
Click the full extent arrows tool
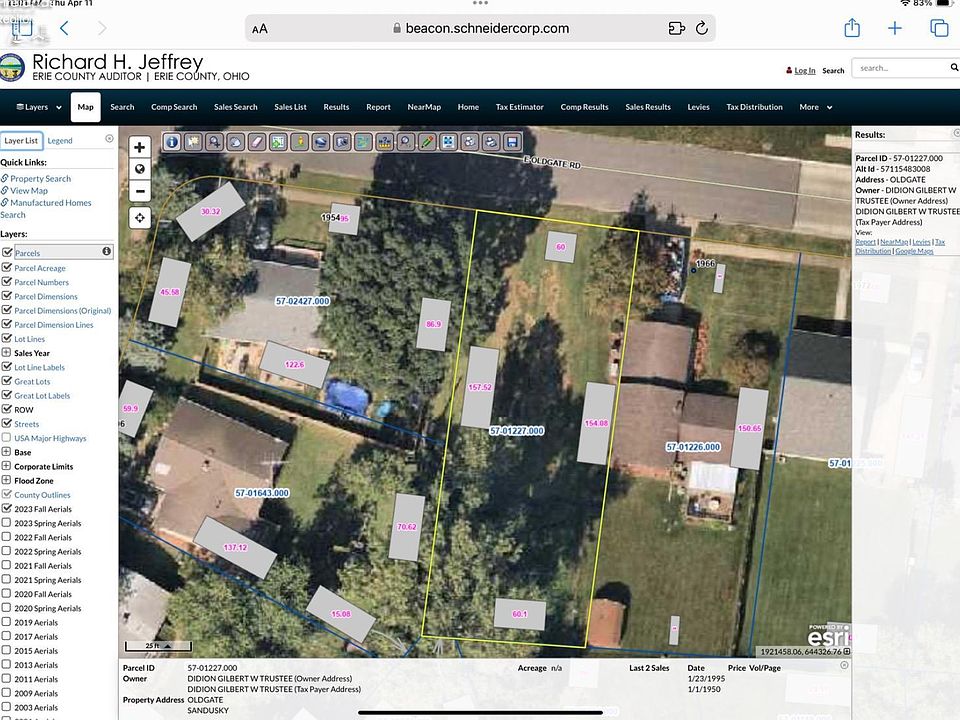pyautogui.click(x=449, y=142)
